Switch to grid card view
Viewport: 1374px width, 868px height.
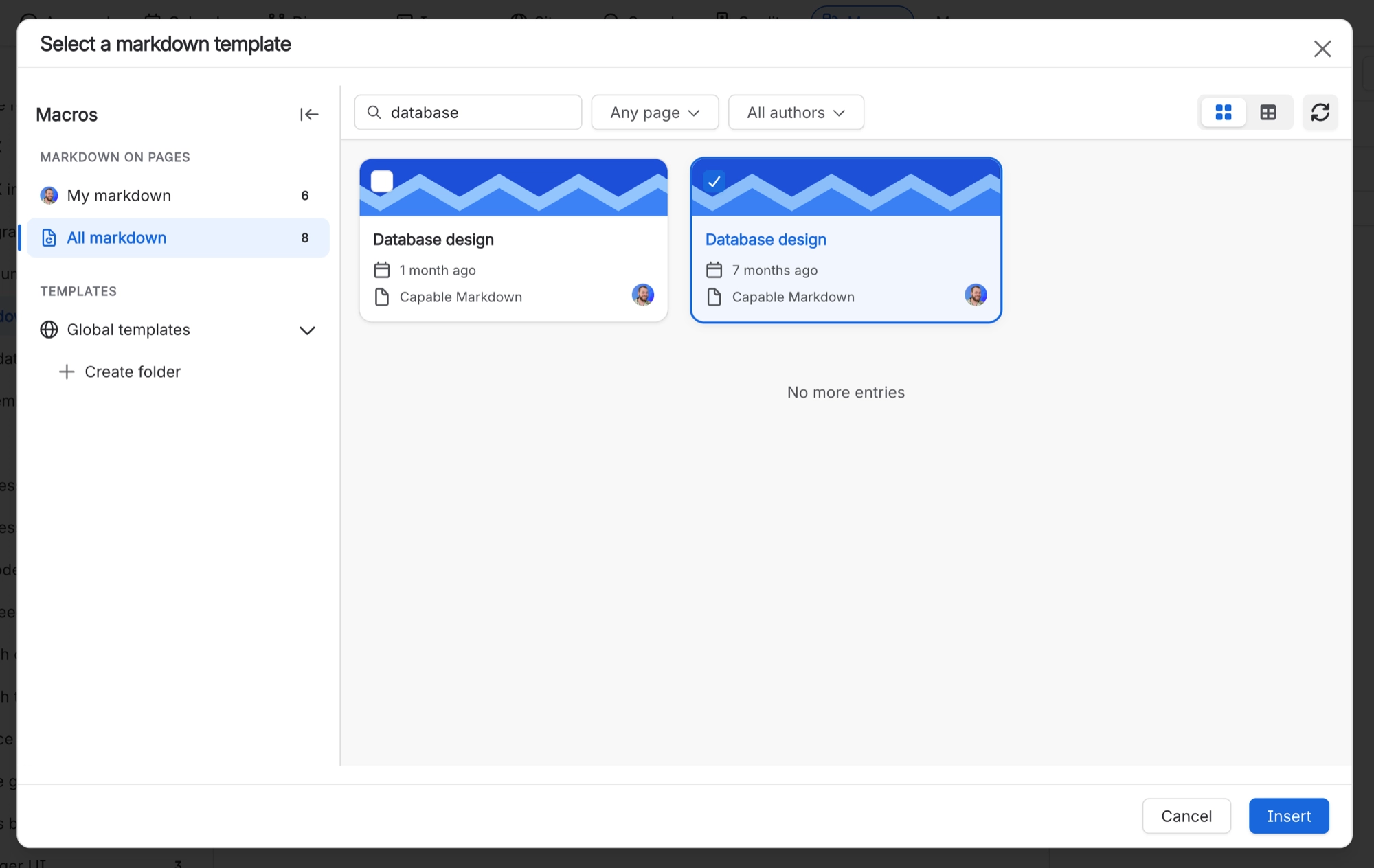pyautogui.click(x=1224, y=113)
